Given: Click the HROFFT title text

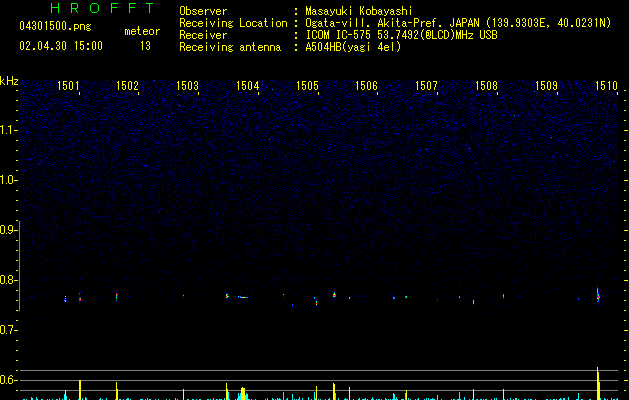Looking at the screenshot, I should [103, 8].
